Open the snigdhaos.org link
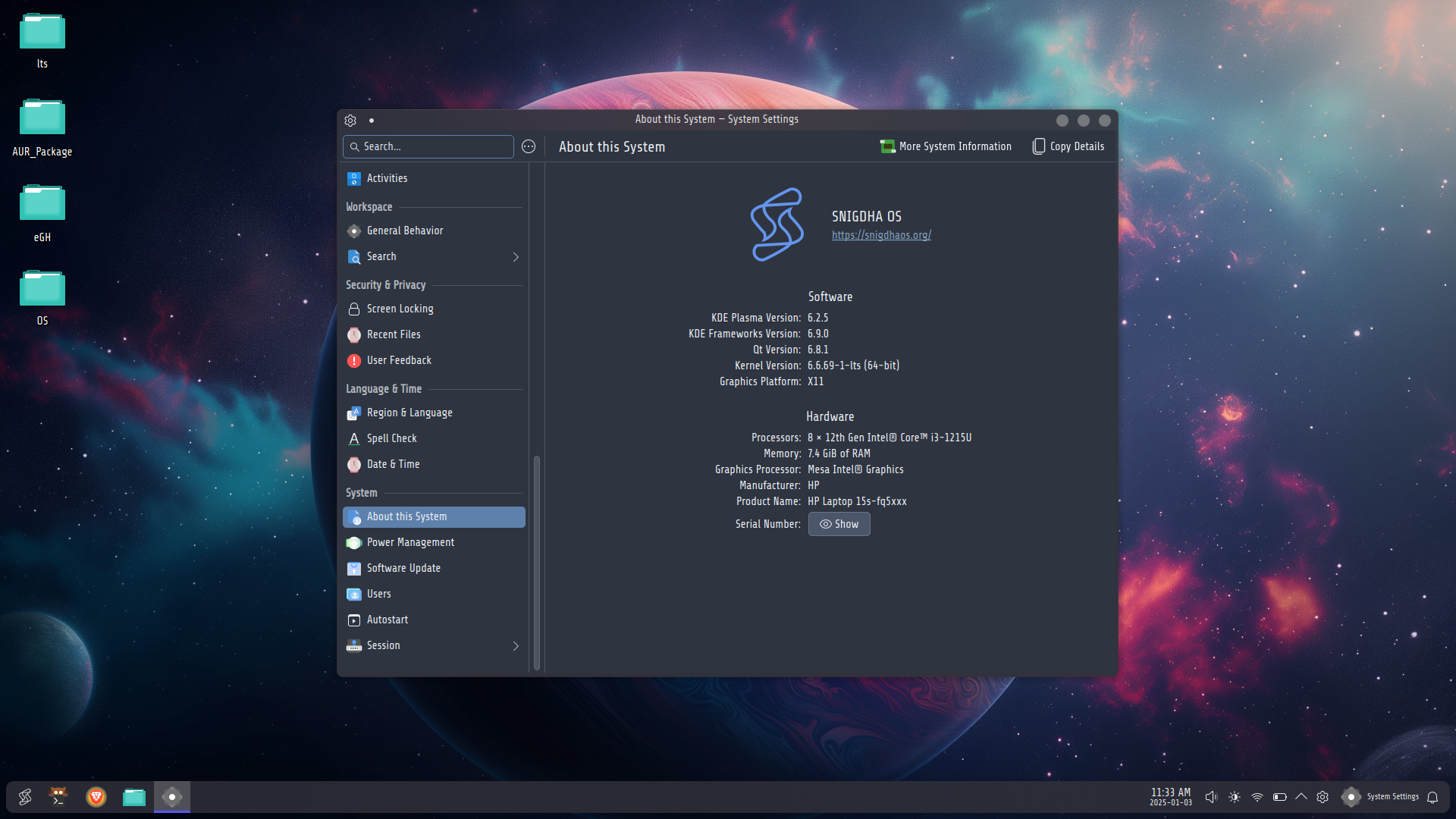1456x819 pixels. pos(881,235)
